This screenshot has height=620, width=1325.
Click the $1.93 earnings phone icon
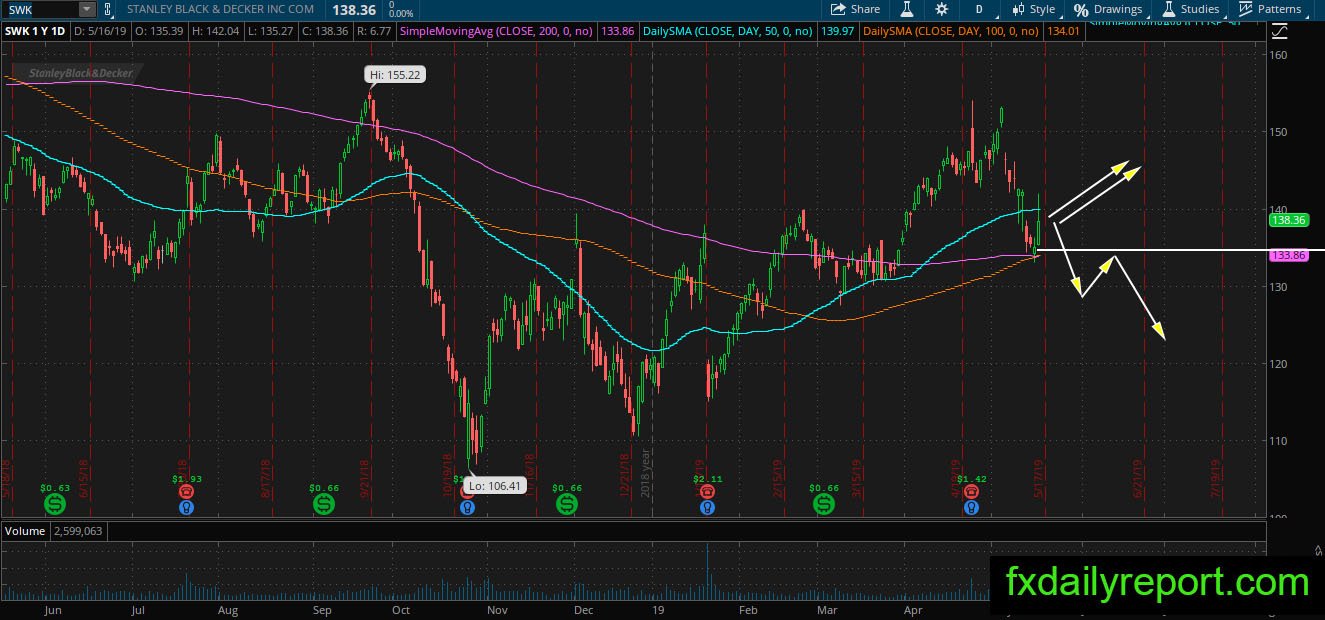click(186, 492)
